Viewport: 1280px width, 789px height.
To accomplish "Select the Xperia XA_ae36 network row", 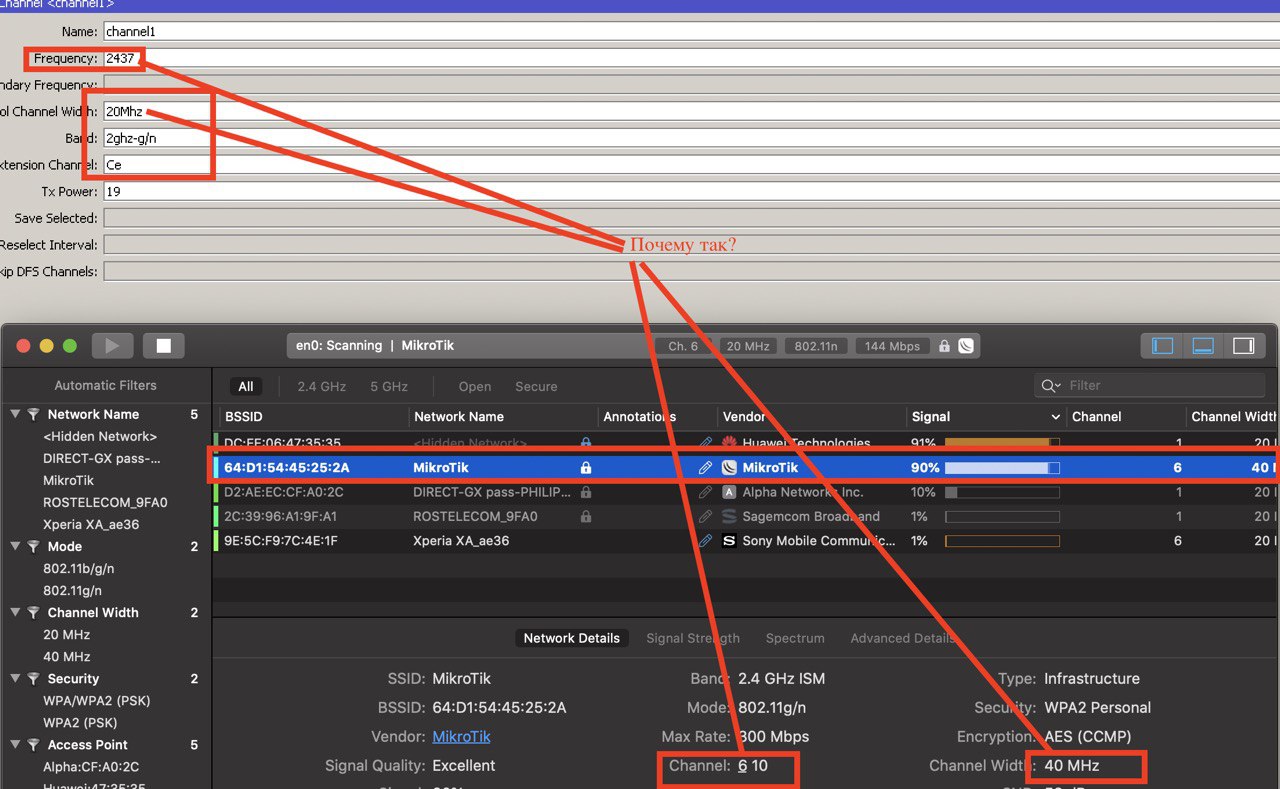I will [x=746, y=541].
